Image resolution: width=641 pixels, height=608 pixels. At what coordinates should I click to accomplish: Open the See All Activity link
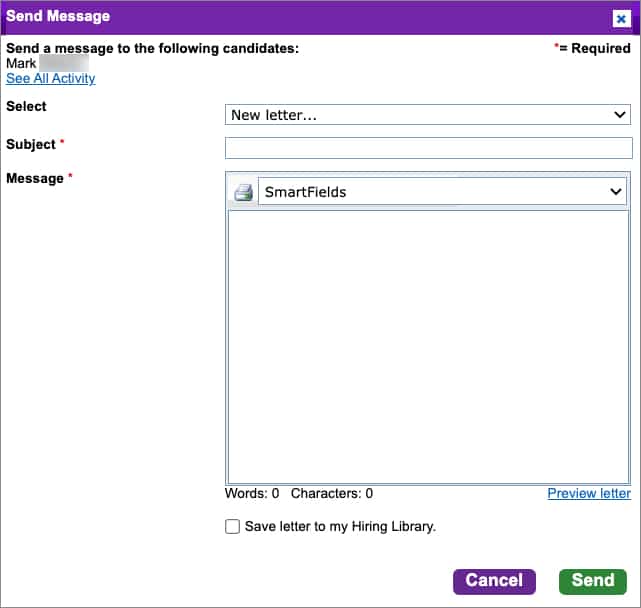51,79
